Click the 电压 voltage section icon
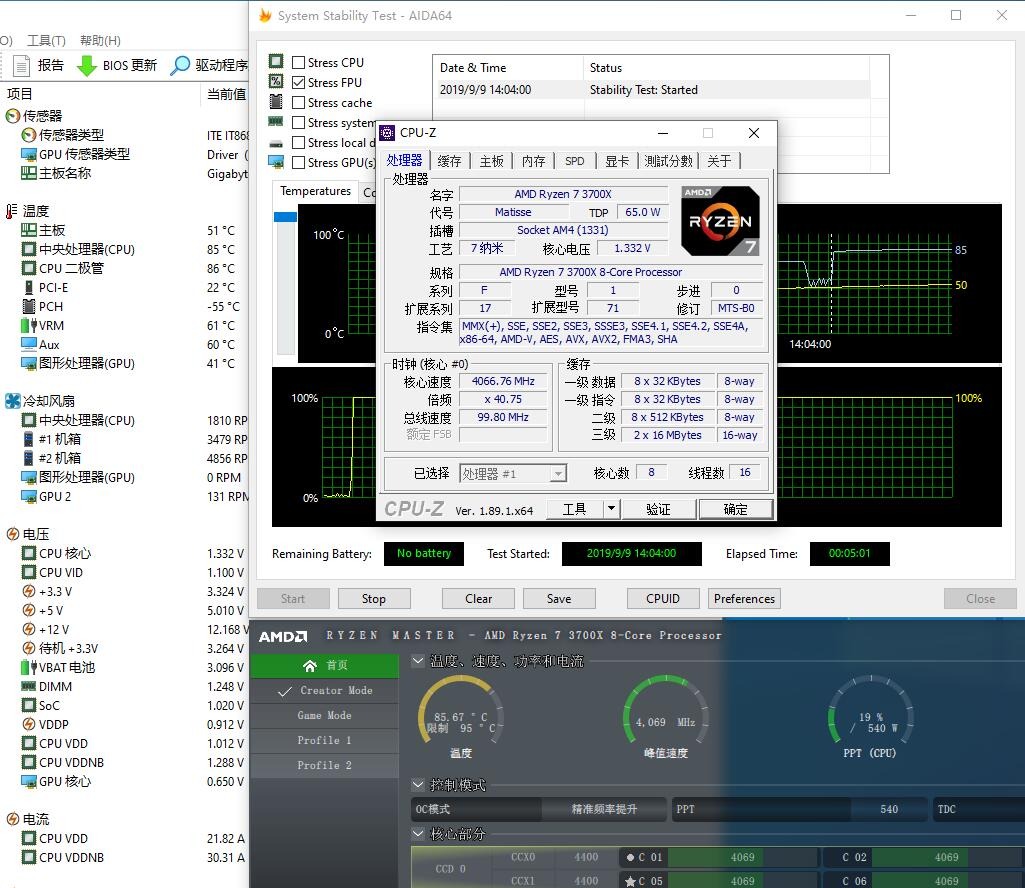This screenshot has height=888, width=1025. 12,534
